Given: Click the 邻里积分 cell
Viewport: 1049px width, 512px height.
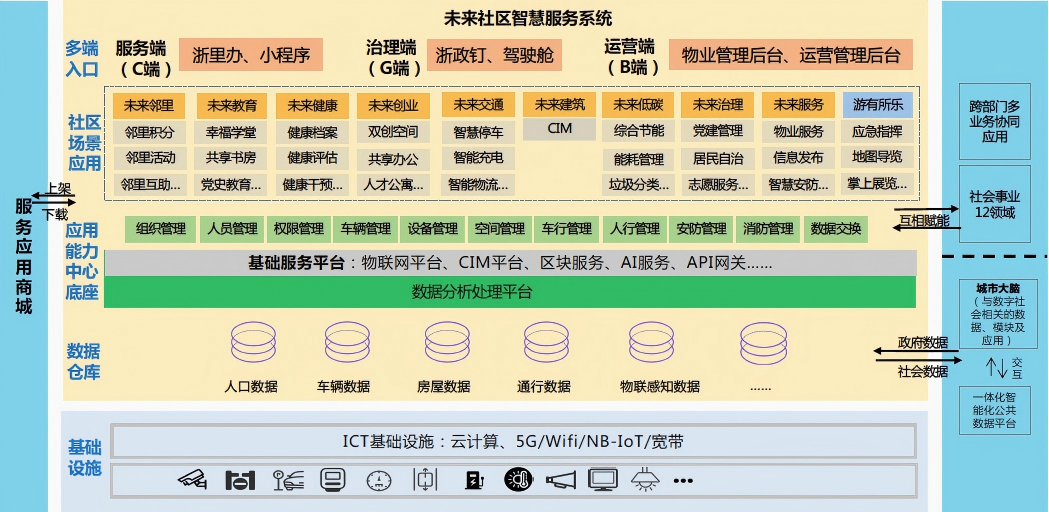Looking at the screenshot, I should 148,132.
